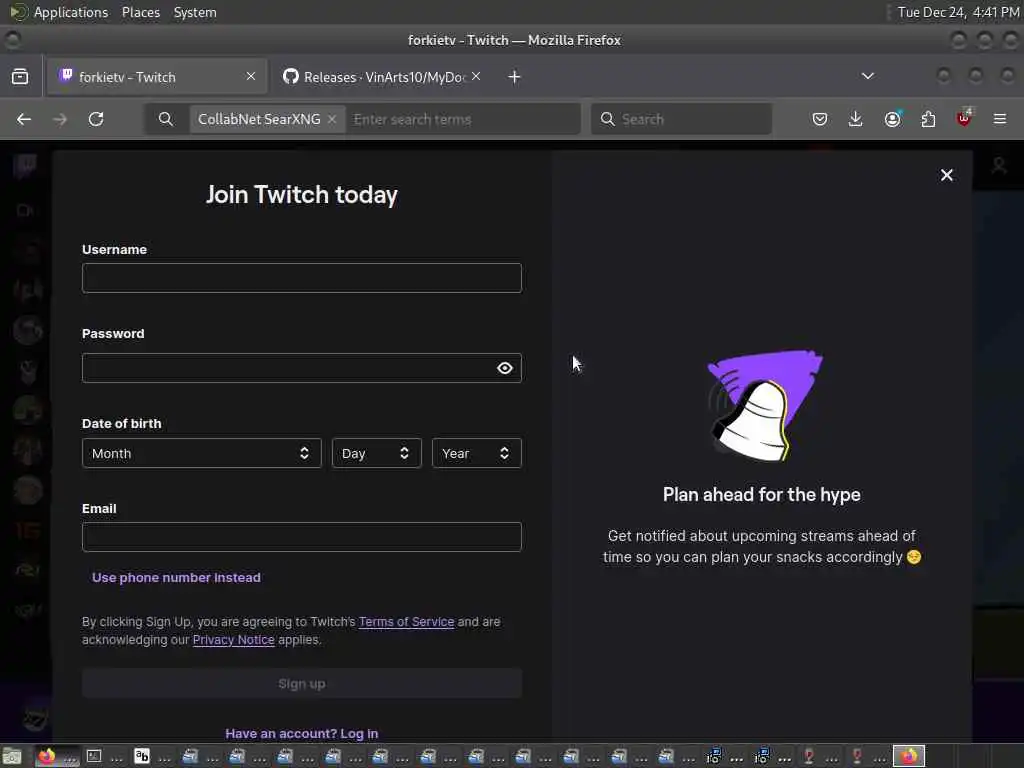The width and height of the screenshot is (1024, 768).
Task: Click the terminal taskbar item
Action: (104, 757)
